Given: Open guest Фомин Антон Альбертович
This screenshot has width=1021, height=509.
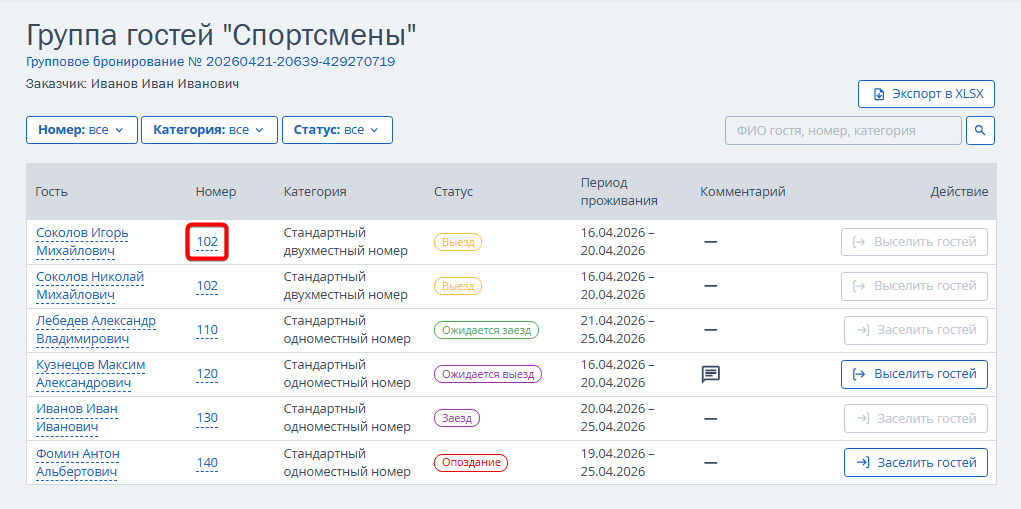Looking at the screenshot, I should [x=77, y=462].
